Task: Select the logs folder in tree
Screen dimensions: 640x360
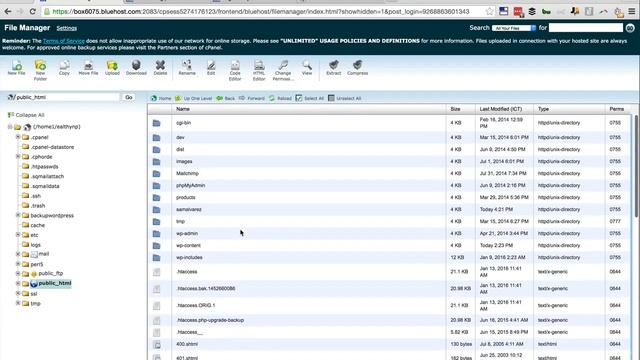Action: tap(36, 245)
